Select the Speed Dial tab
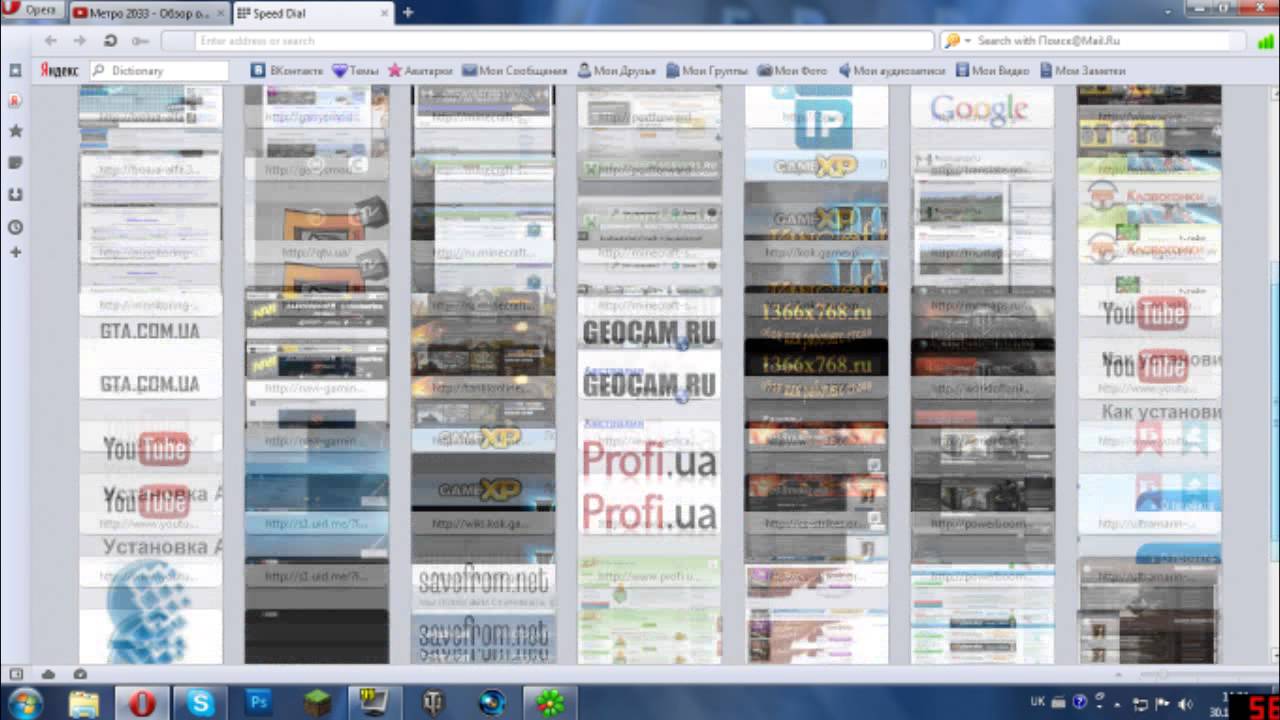 [x=312, y=13]
